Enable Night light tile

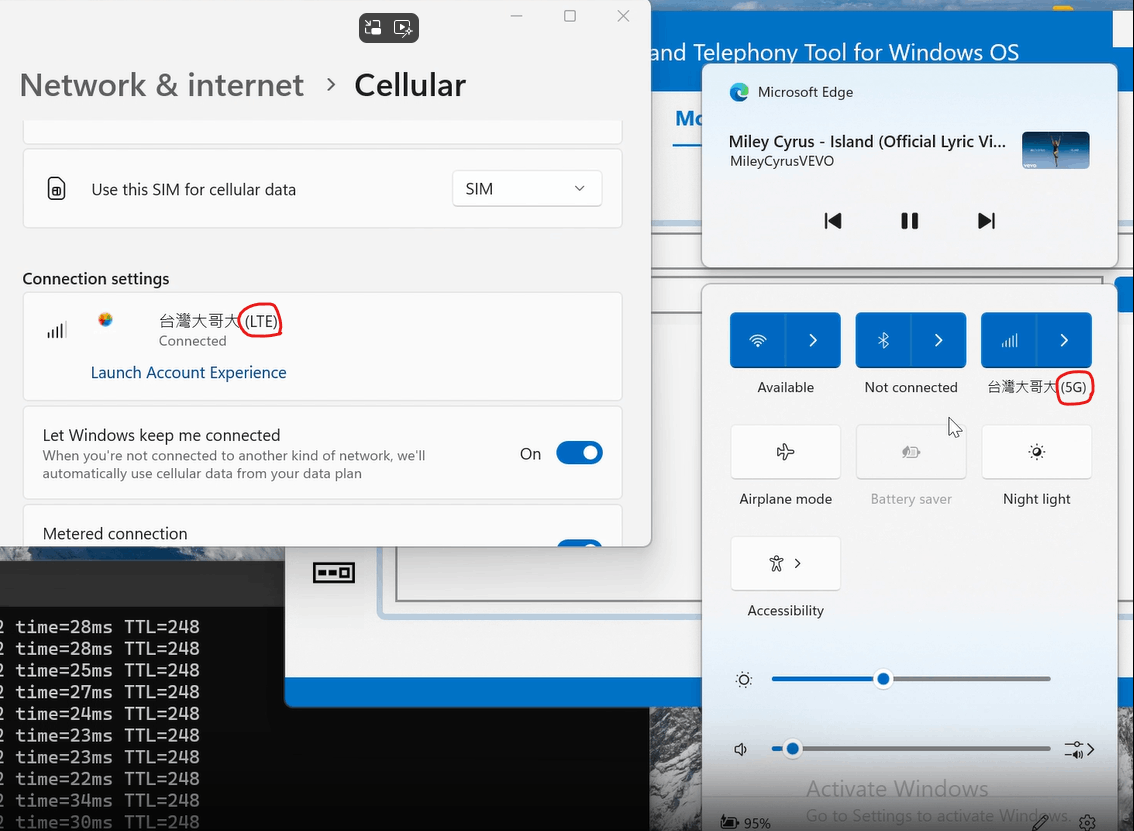coord(1036,452)
